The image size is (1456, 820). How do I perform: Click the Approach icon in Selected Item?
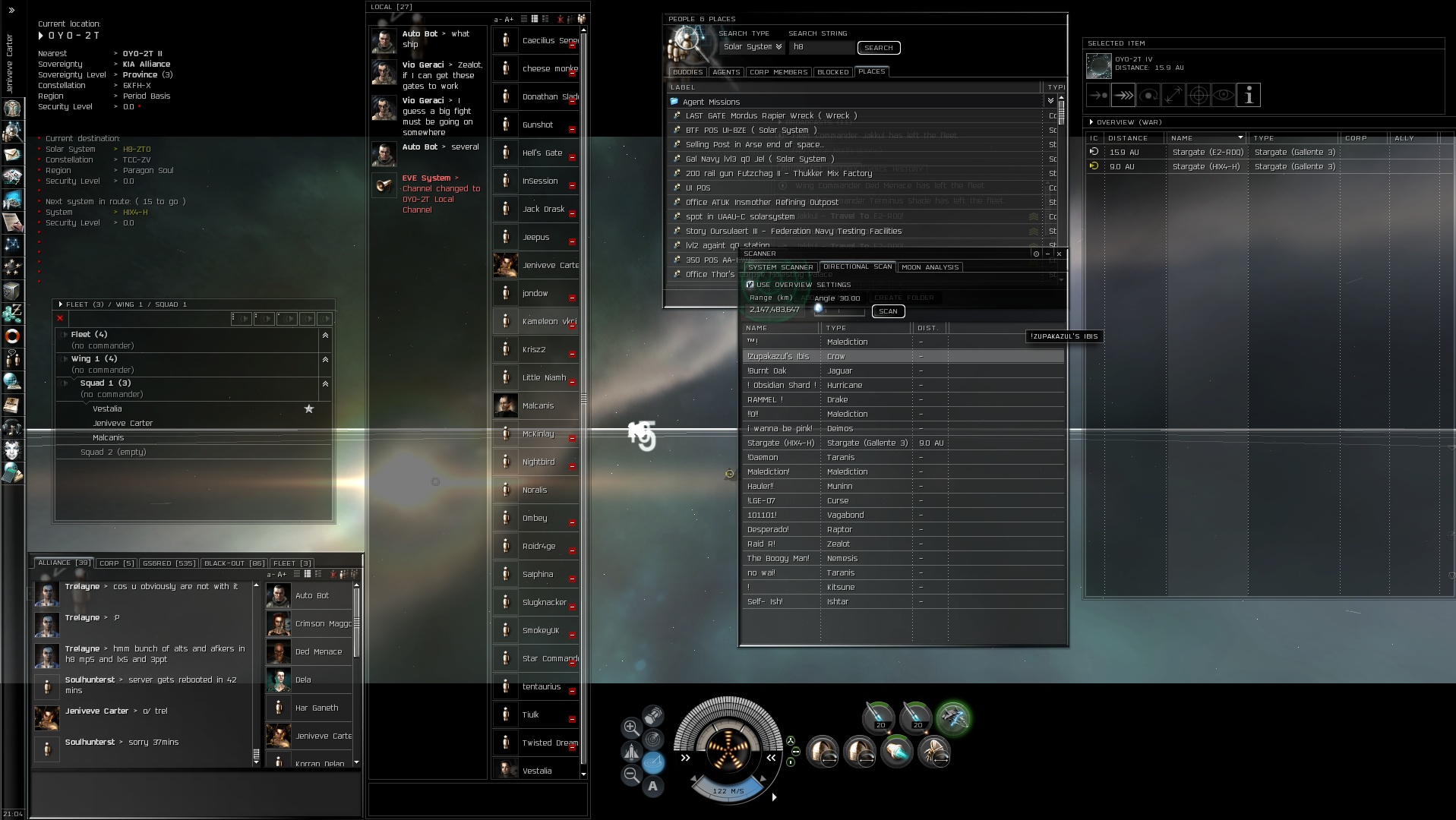1098,95
